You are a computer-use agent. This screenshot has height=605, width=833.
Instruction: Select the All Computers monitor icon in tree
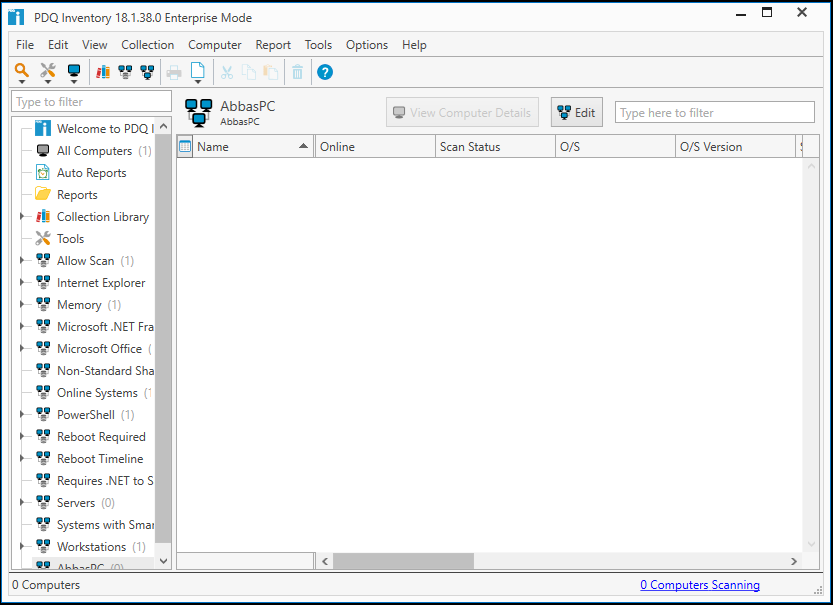click(43, 150)
